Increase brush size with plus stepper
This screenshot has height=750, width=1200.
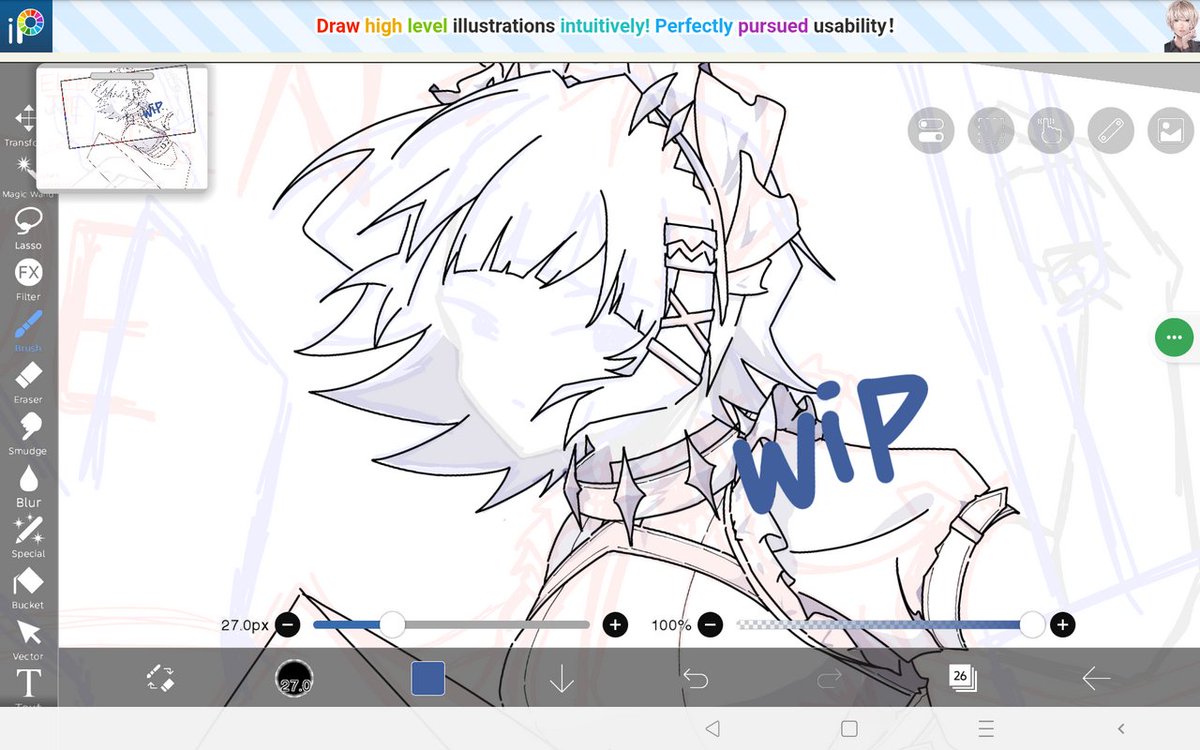point(616,624)
